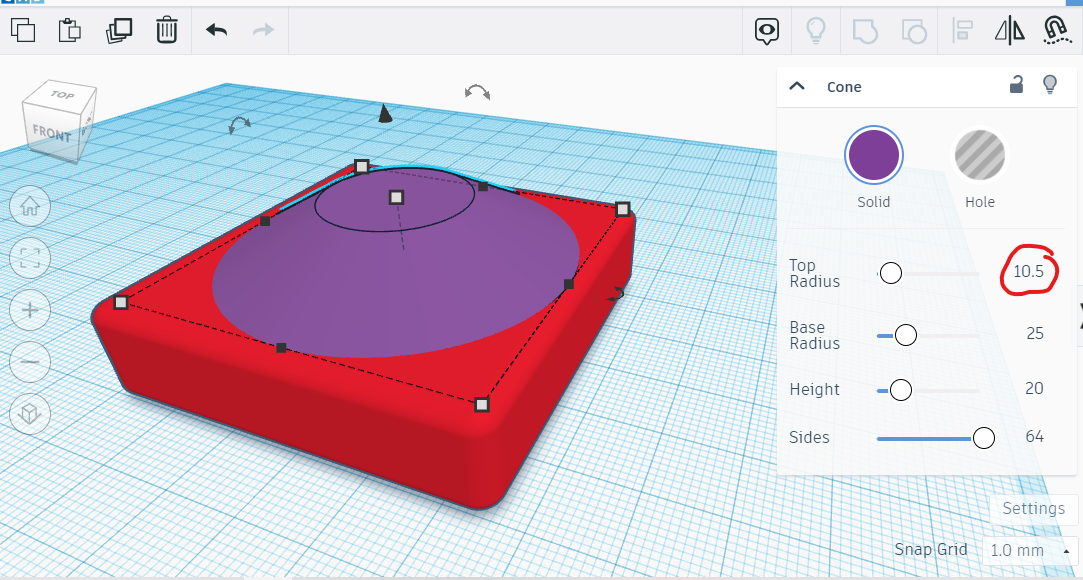The image size is (1083, 580).
Task: Copy the selected shape
Action: pos(22,30)
